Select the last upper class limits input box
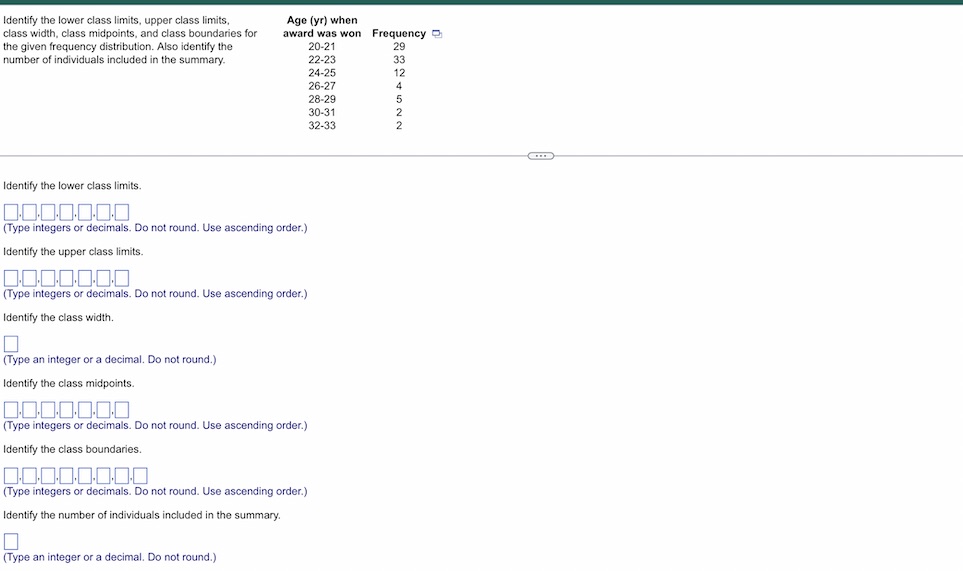963x571 pixels. pos(122,278)
